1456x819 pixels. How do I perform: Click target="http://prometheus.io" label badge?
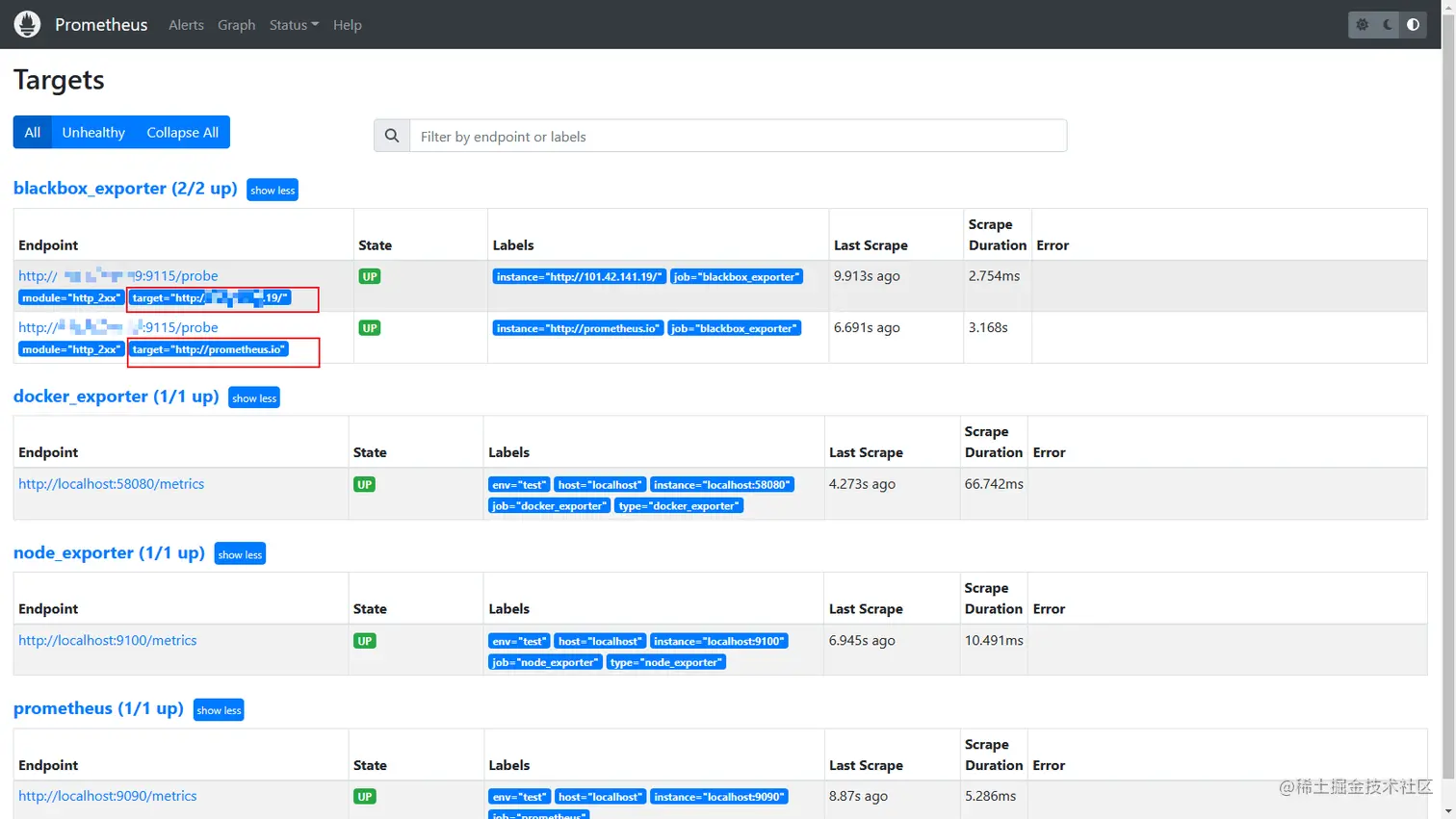(209, 349)
